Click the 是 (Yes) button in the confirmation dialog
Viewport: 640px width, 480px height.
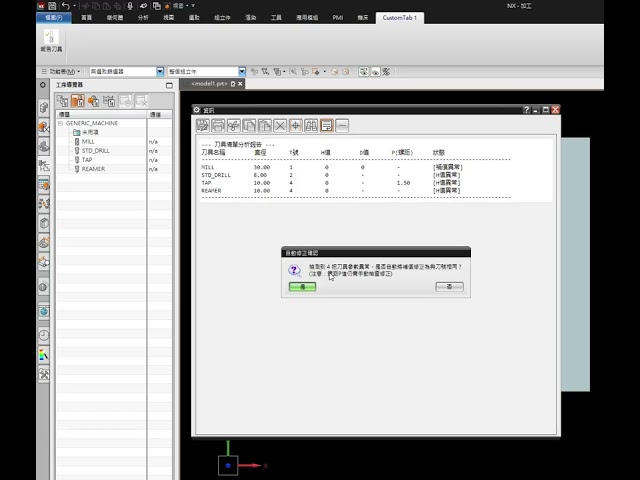coord(302,287)
